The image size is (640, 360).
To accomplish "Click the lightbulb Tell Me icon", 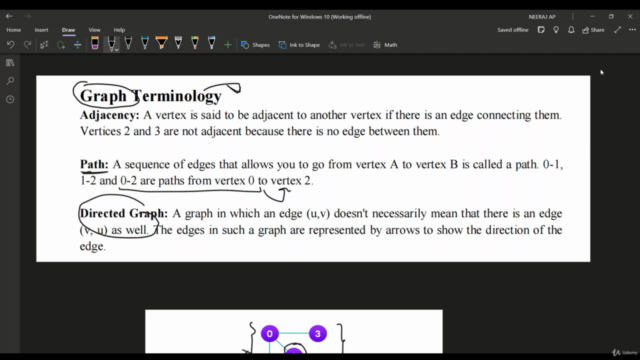I will pos(556,30).
